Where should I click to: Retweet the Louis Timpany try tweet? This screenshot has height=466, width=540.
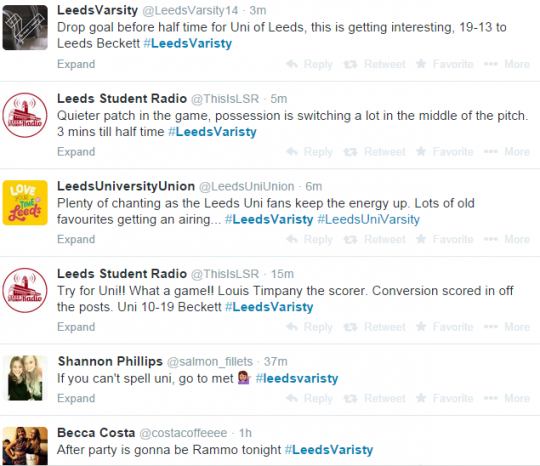(374, 327)
